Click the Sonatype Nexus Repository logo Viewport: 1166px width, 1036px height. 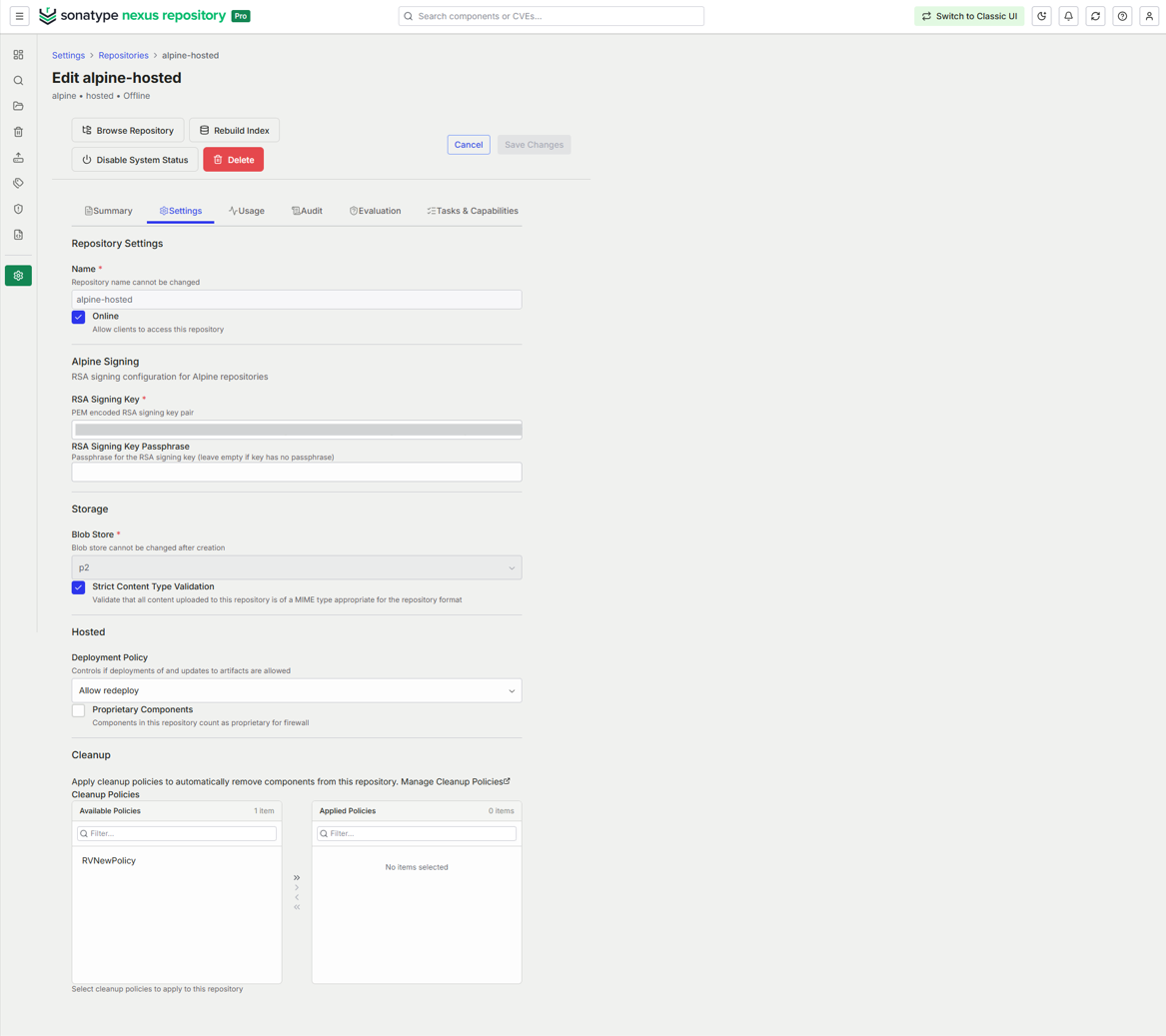tap(132, 16)
